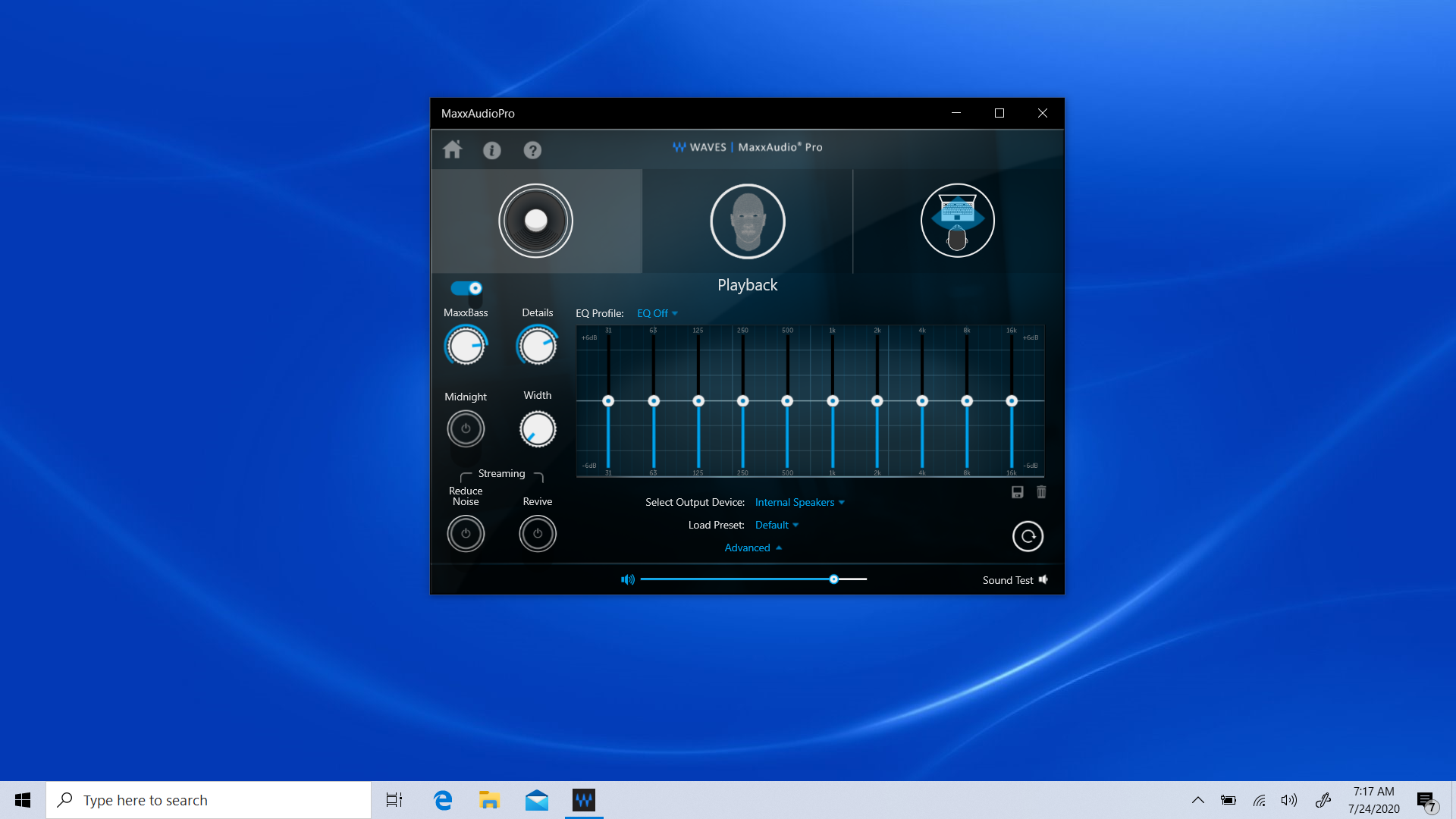Open the Wi-Fi network tray icon
This screenshot has height=819, width=1456.
1260,800
